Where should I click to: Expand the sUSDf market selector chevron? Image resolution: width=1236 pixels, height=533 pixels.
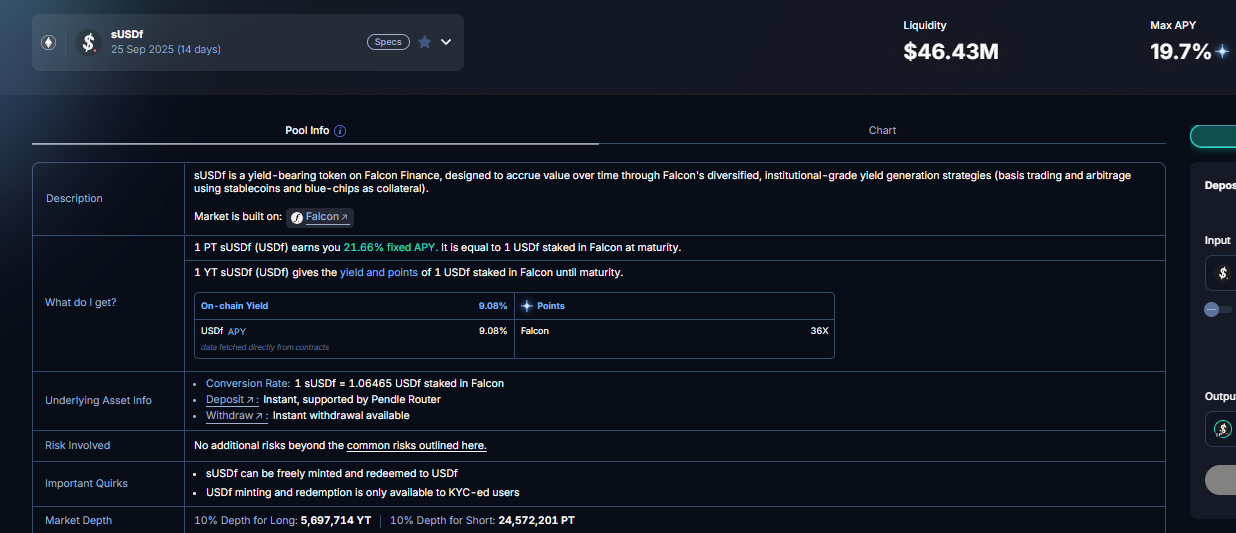446,42
